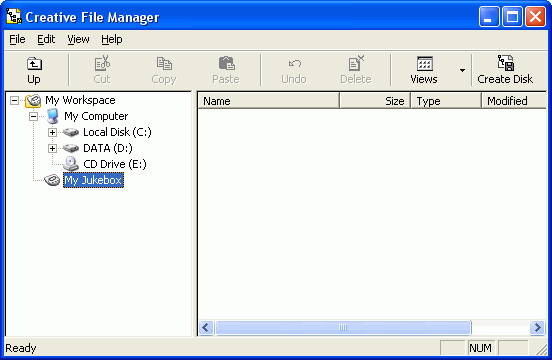The image size is (552, 360).
Task: Click the NUM status bar indicator
Action: [x=481, y=348]
